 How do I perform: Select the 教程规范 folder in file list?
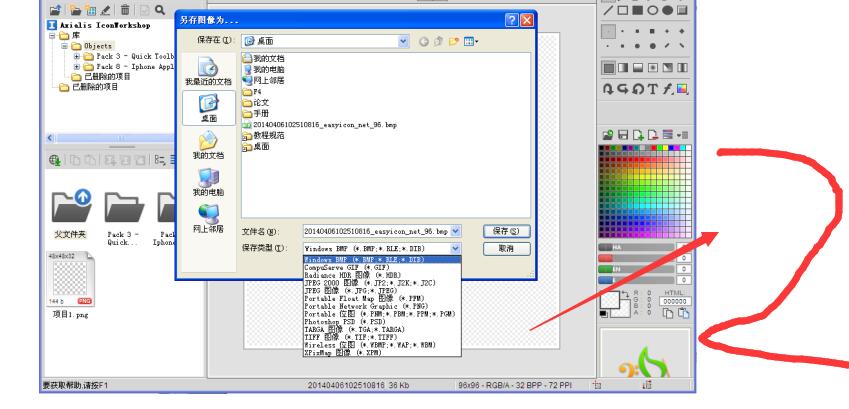point(264,135)
